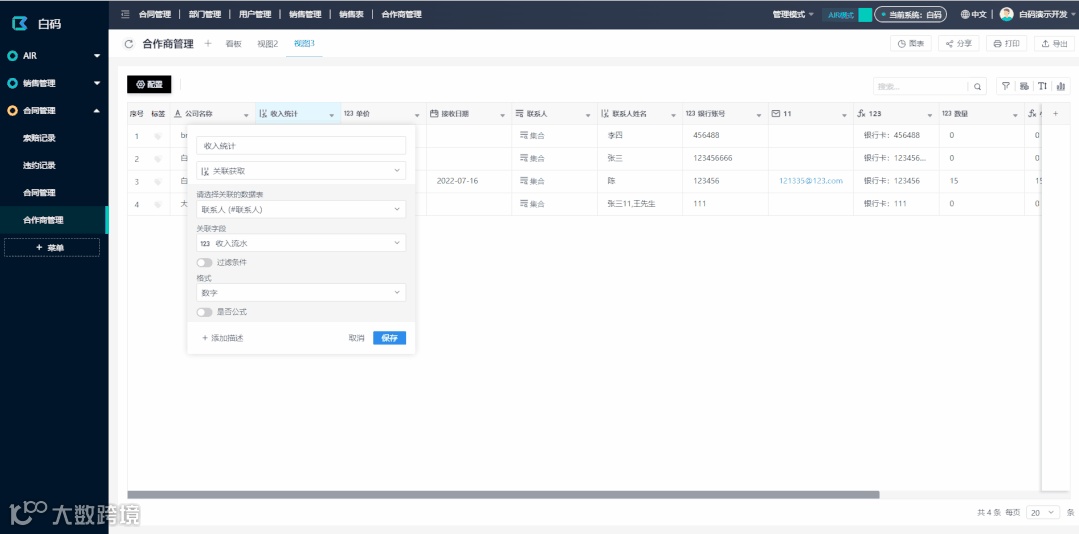This screenshot has width=1079, height=534.
Task: Open the 公司名称 column dropdown arrow
Action: pos(246,115)
